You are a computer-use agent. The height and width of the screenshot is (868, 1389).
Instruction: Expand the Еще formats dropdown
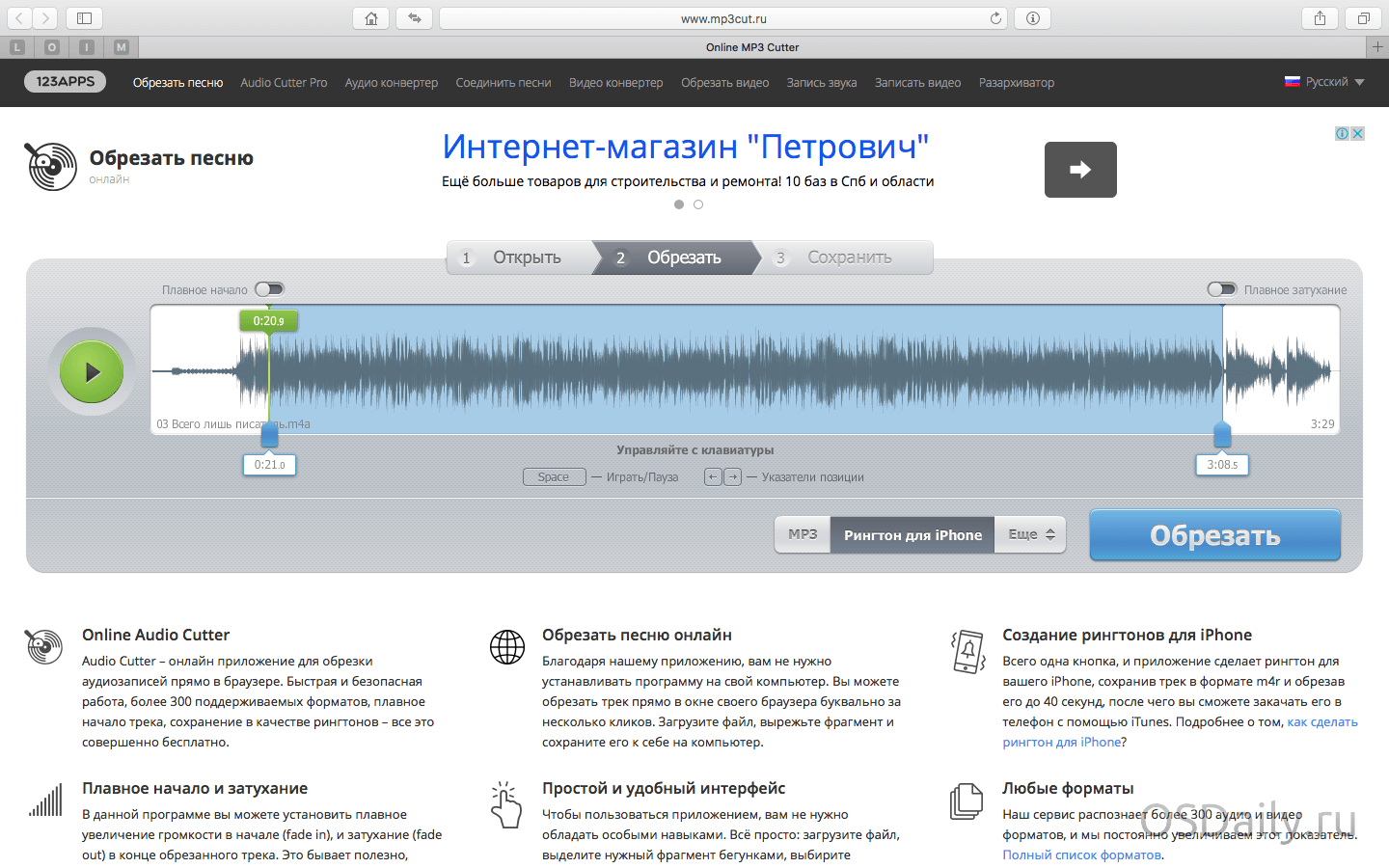click(x=1031, y=534)
